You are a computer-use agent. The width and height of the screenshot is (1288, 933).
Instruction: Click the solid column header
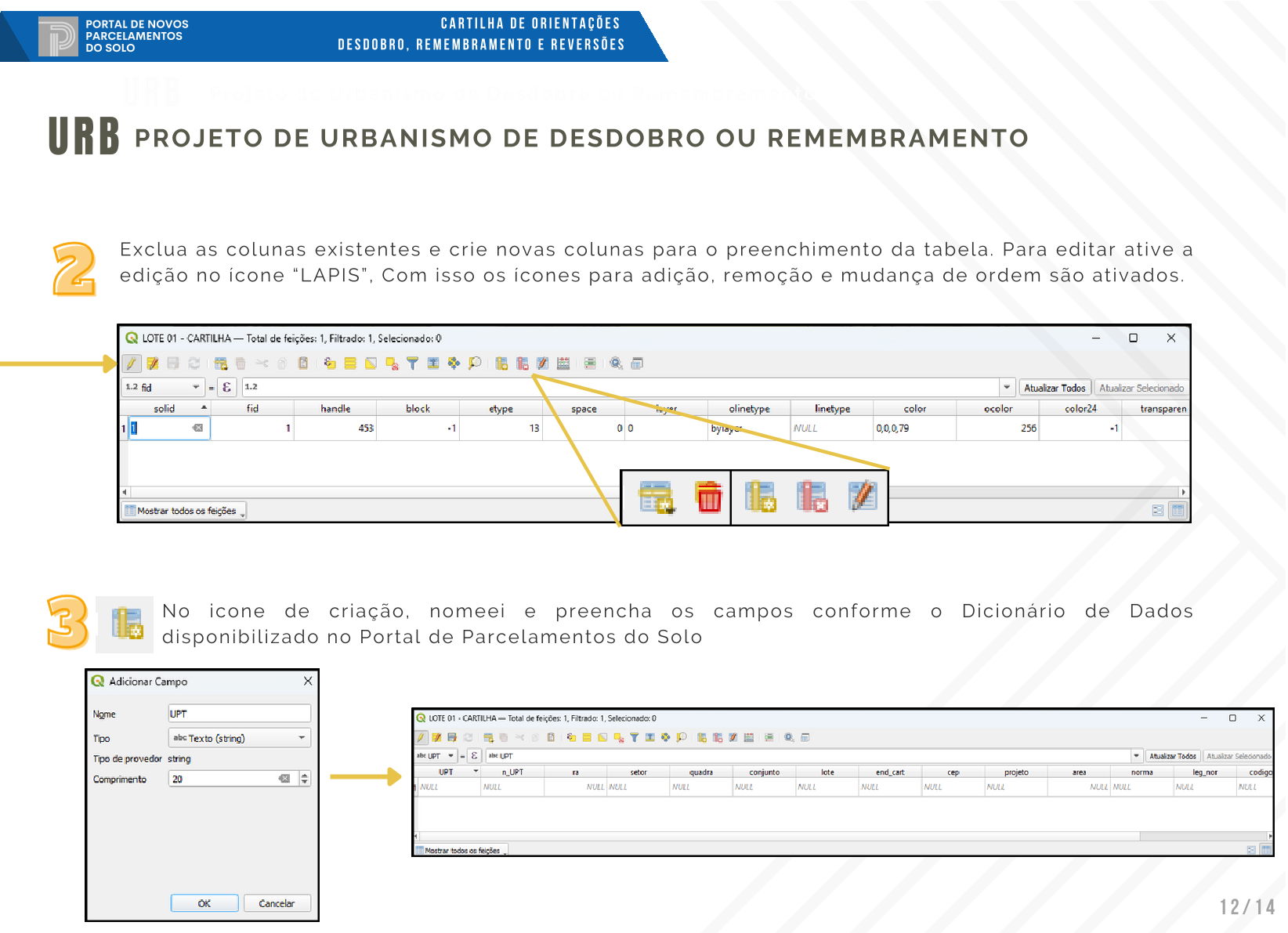point(165,408)
